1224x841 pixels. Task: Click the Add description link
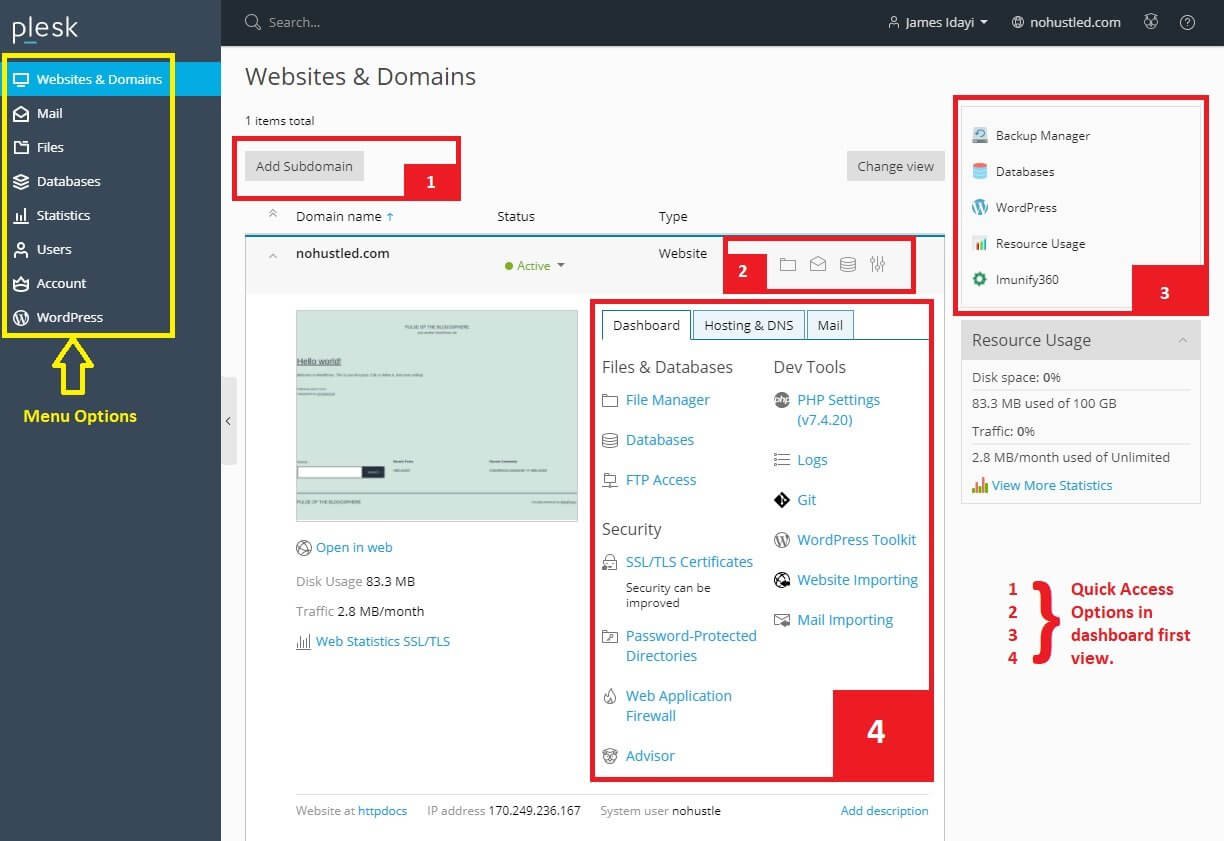(x=884, y=811)
